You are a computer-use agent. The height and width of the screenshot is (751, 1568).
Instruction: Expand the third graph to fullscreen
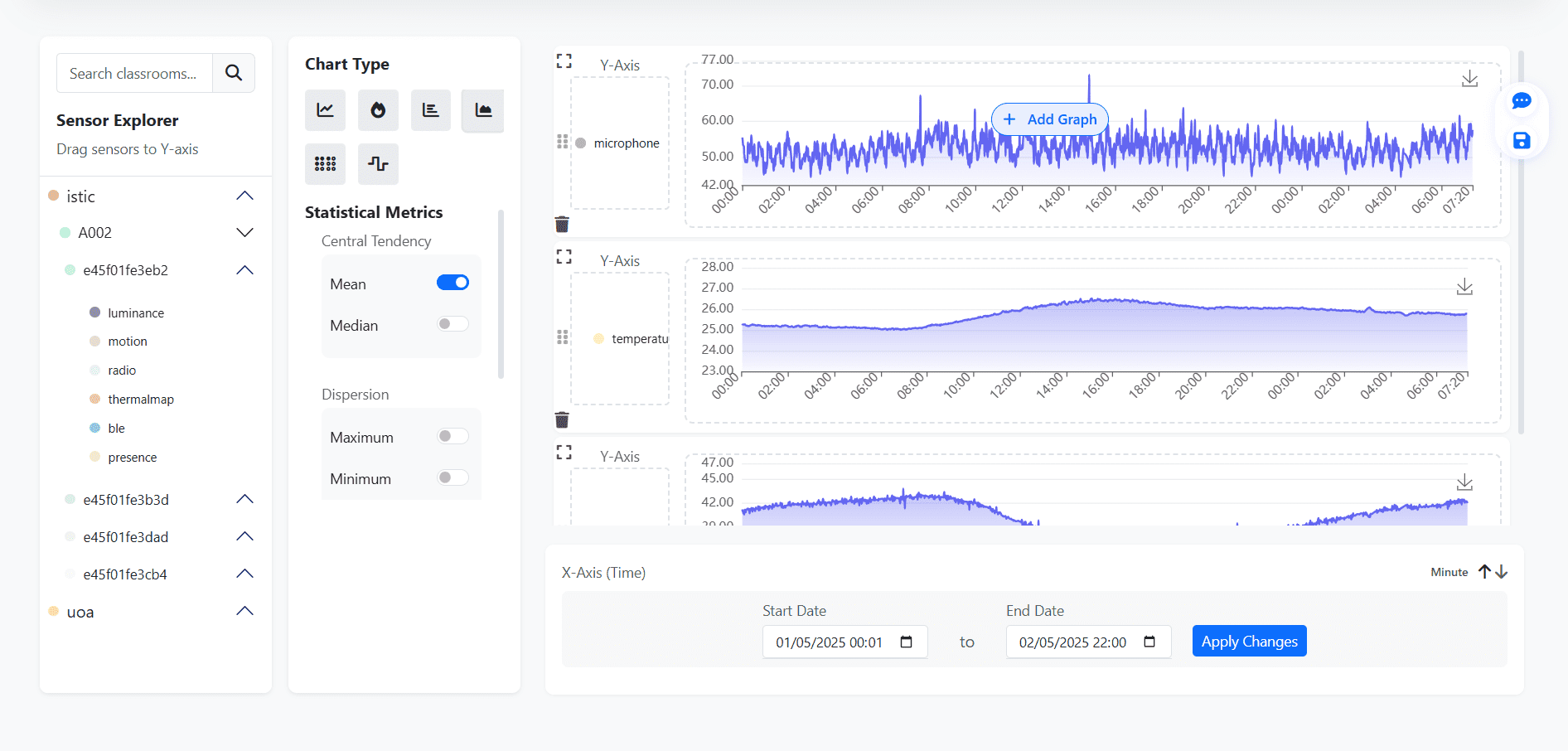pos(564,453)
